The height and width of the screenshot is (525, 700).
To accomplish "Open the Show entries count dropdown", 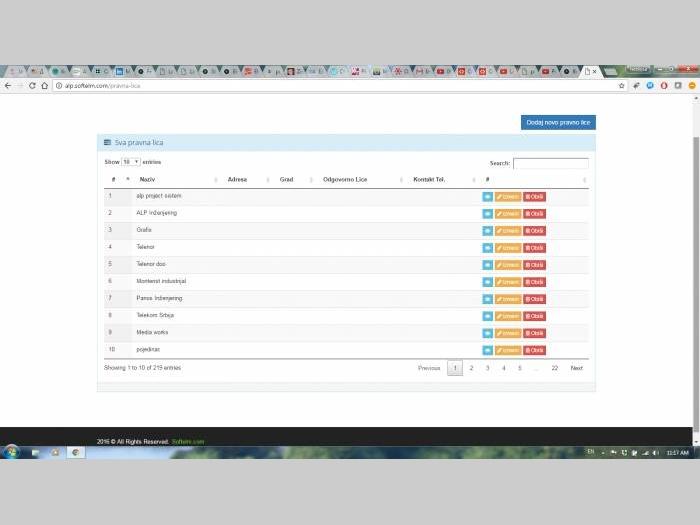I will [131, 161].
